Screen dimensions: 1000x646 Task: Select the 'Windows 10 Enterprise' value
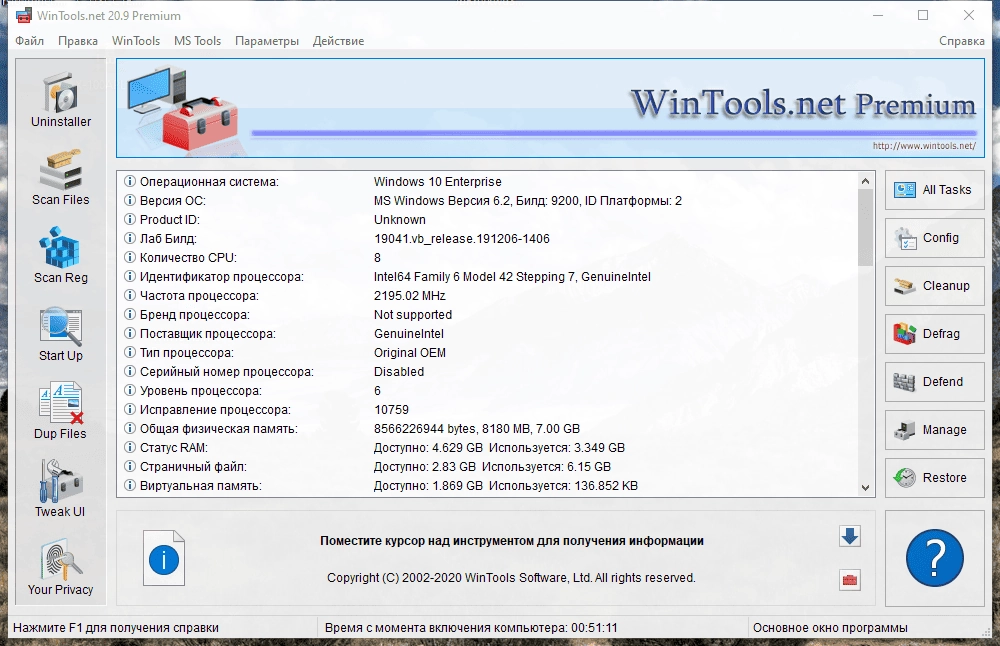pyautogui.click(x=438, y=182)
